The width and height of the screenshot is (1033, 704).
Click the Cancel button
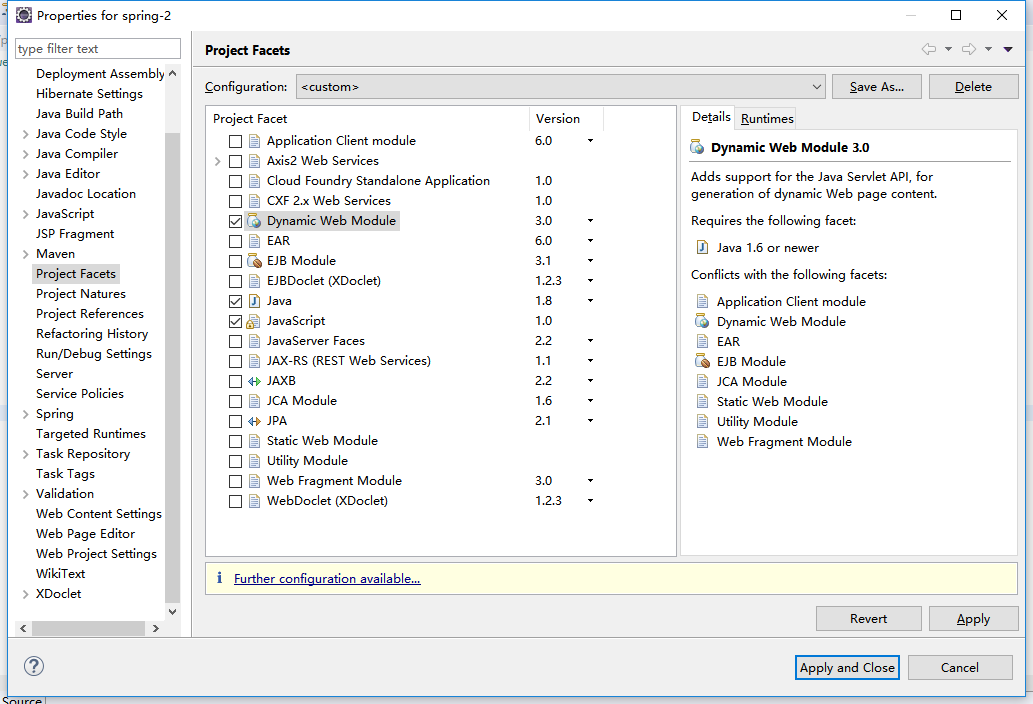[959, 667]
